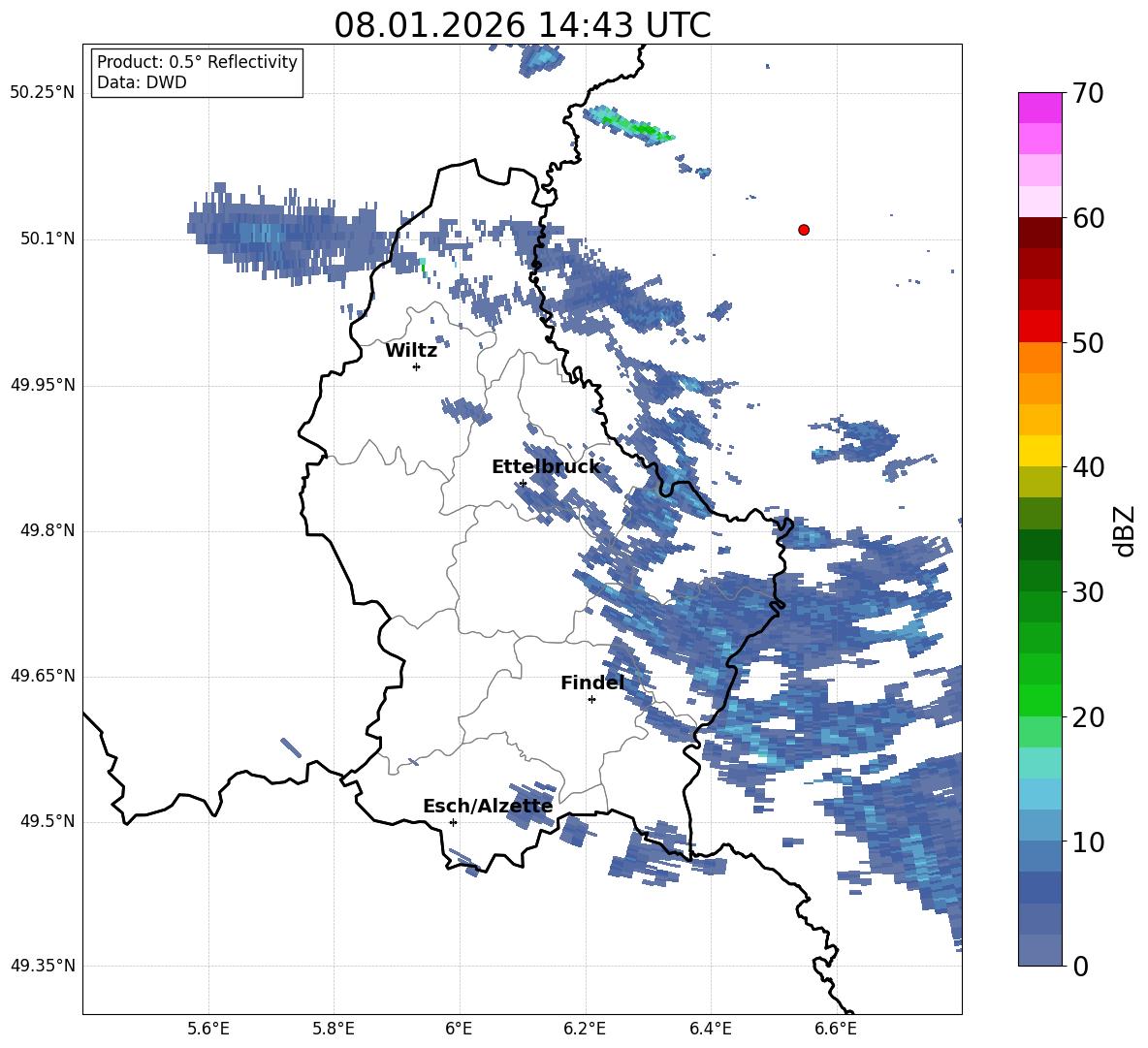Click the magenta top colorbar segment
1148x1048 pixels.
point(1040,108)
